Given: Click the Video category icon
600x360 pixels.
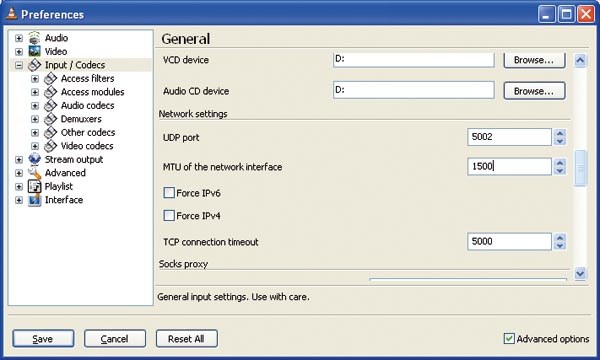Looking at the screenshot, I should [x=34, y=51].
